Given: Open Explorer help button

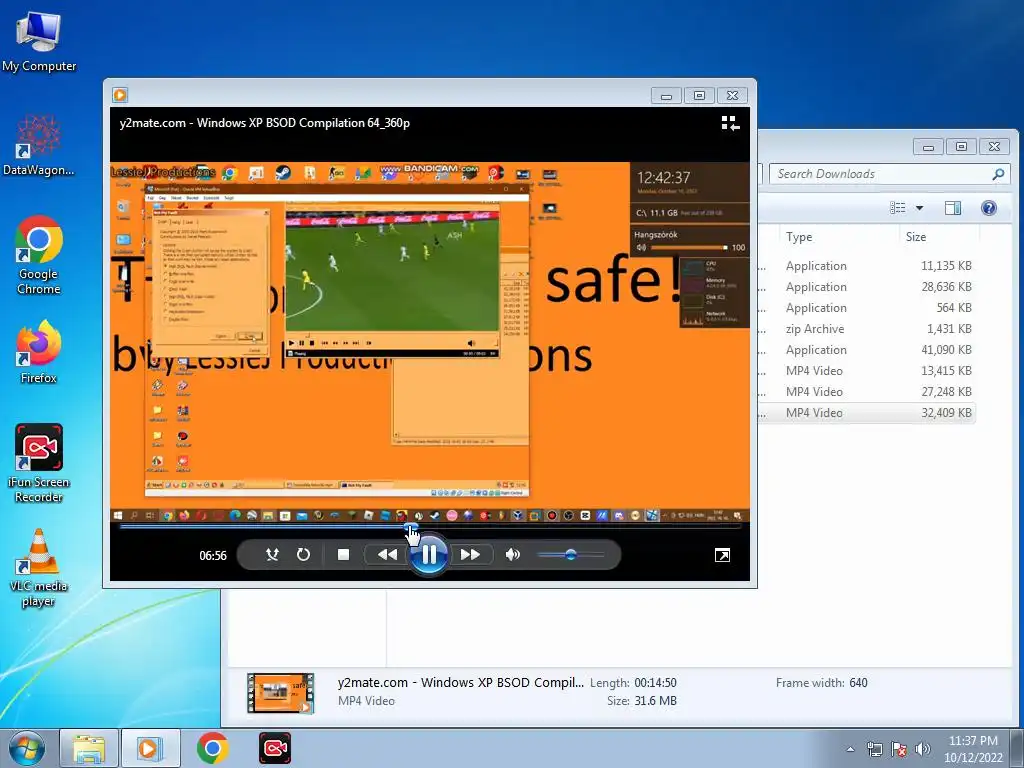Looking at the screenshot, I should [989, 208].
